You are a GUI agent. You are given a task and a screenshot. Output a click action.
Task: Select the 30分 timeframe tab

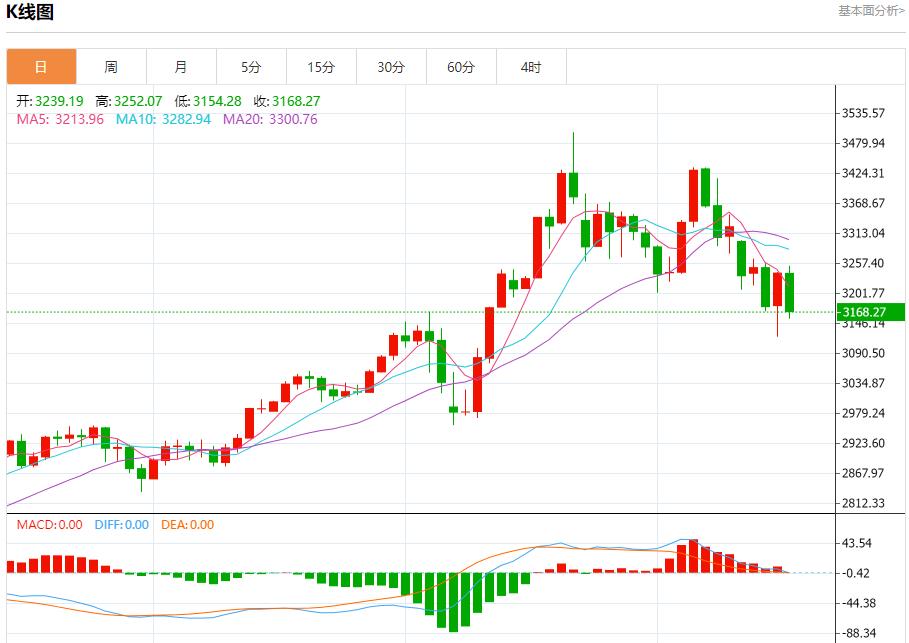391,67
